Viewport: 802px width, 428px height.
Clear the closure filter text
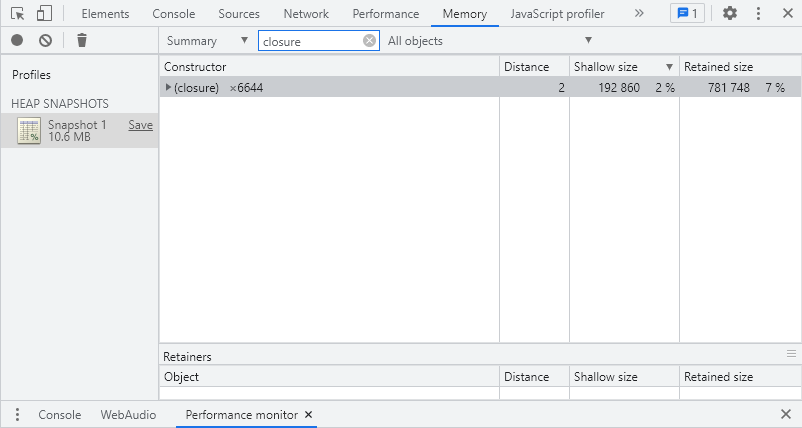pyautogui.click(x=369, y=41)
